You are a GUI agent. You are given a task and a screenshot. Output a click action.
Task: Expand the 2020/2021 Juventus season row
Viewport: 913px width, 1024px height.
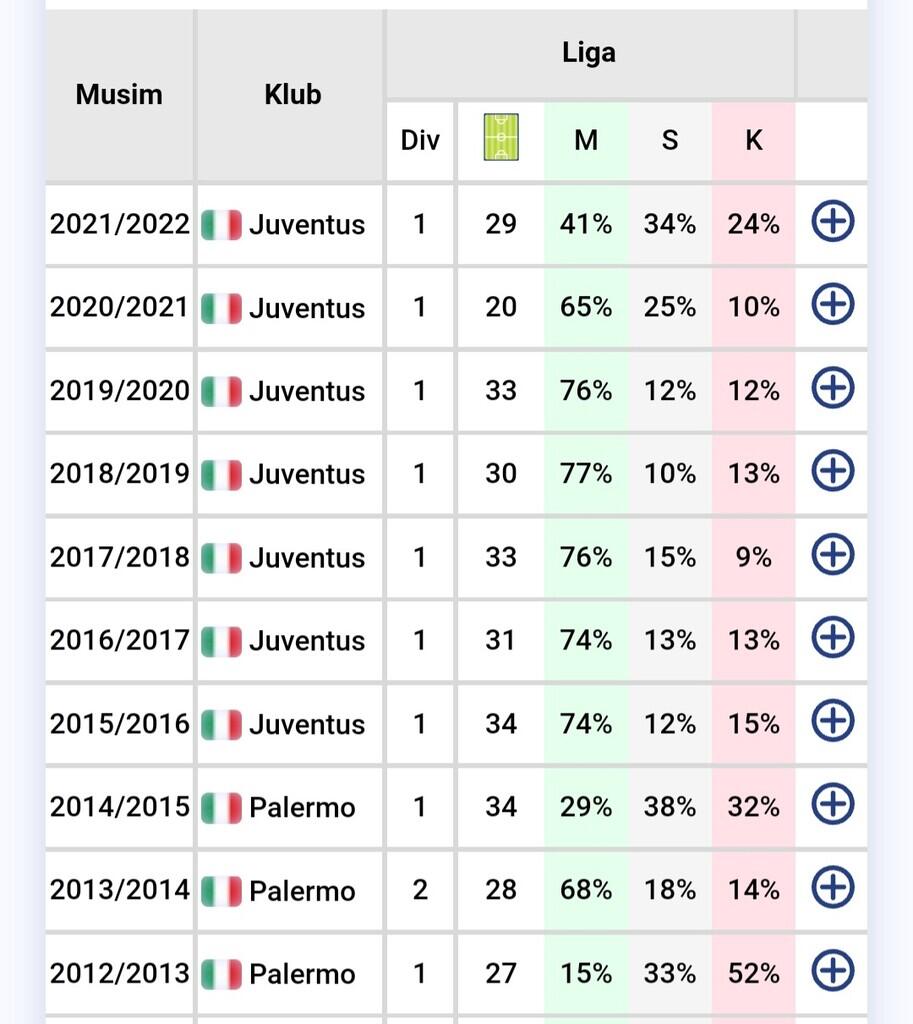[x=832, y=306]
